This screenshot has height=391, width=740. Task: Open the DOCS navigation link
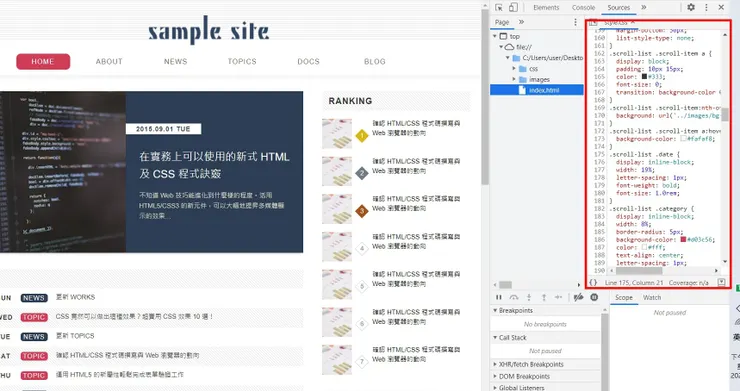308,61
